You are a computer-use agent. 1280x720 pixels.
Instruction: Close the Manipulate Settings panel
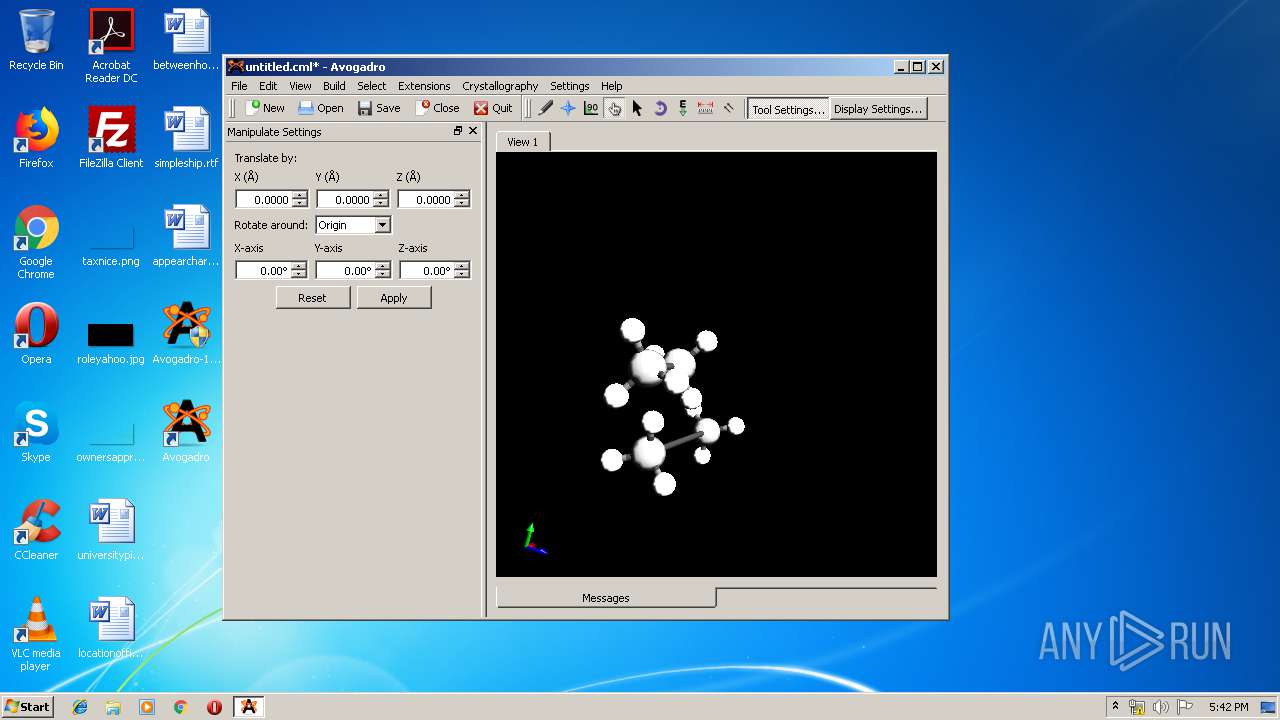pyautogui.click(x=473, y=131)
